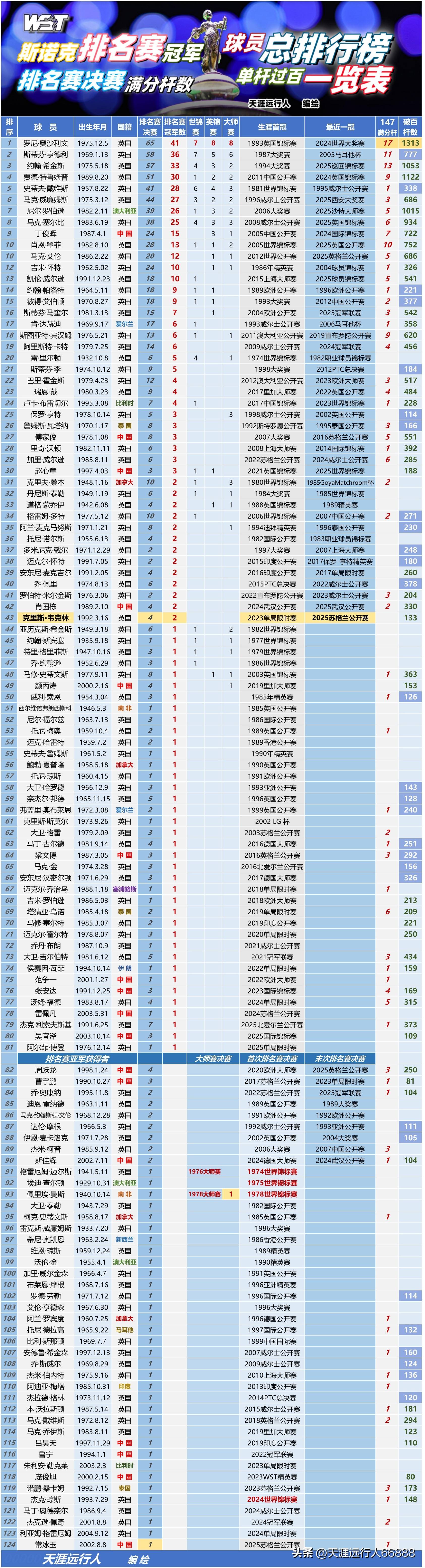Click the 破百杆数 column header

click(410, 127)
